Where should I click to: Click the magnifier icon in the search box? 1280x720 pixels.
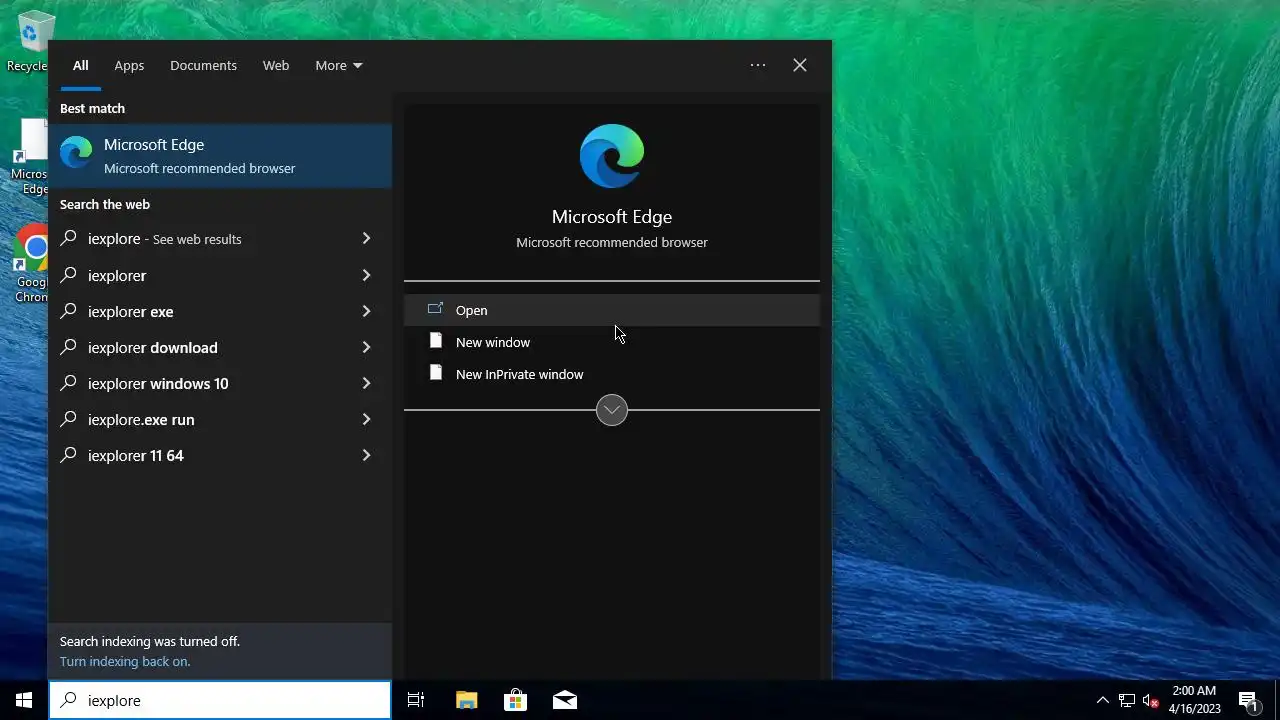tap(68, 700)
